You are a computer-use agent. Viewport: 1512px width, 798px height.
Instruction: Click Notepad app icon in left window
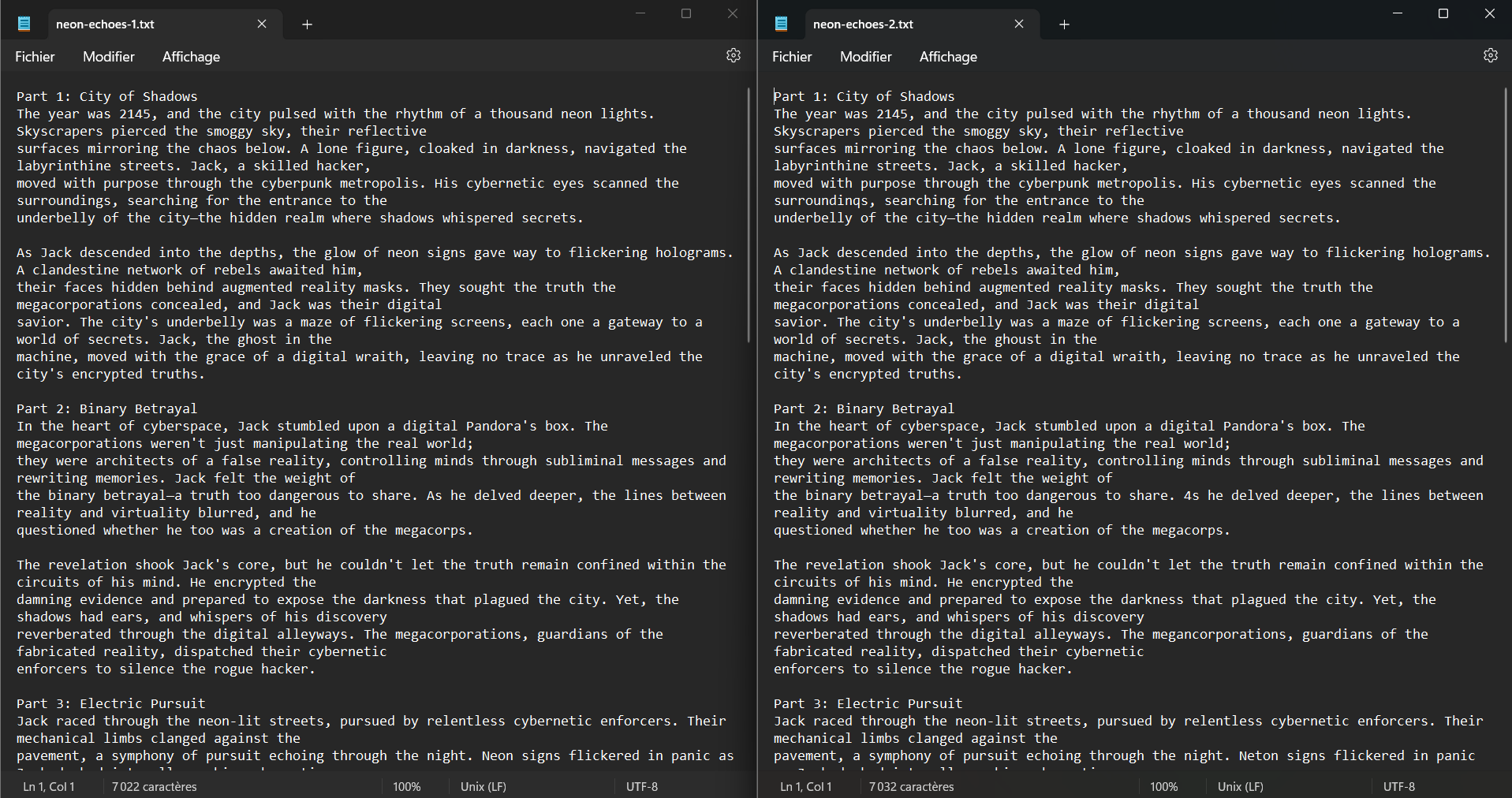click(x=24, y=24)
